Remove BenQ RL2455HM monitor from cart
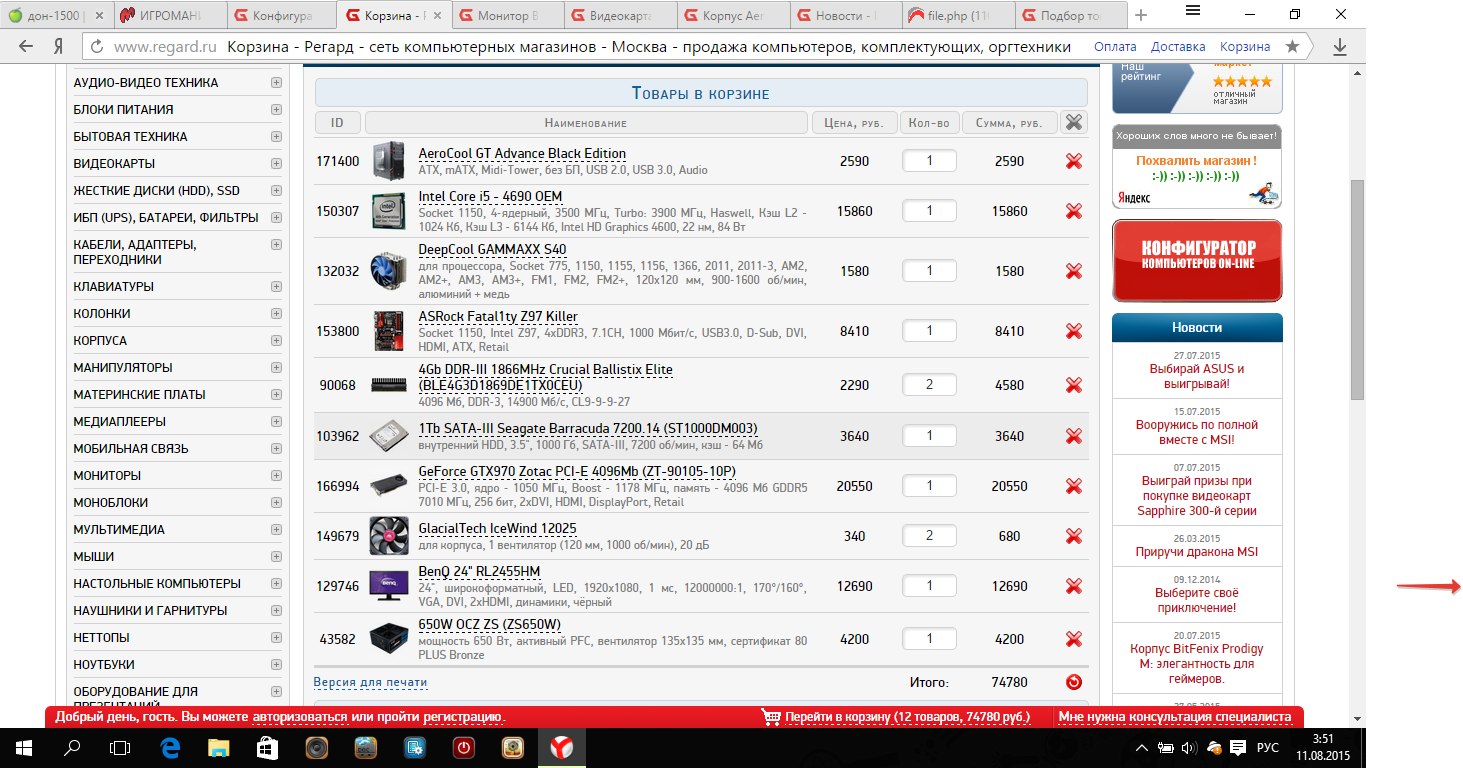 pos(1074,586)
